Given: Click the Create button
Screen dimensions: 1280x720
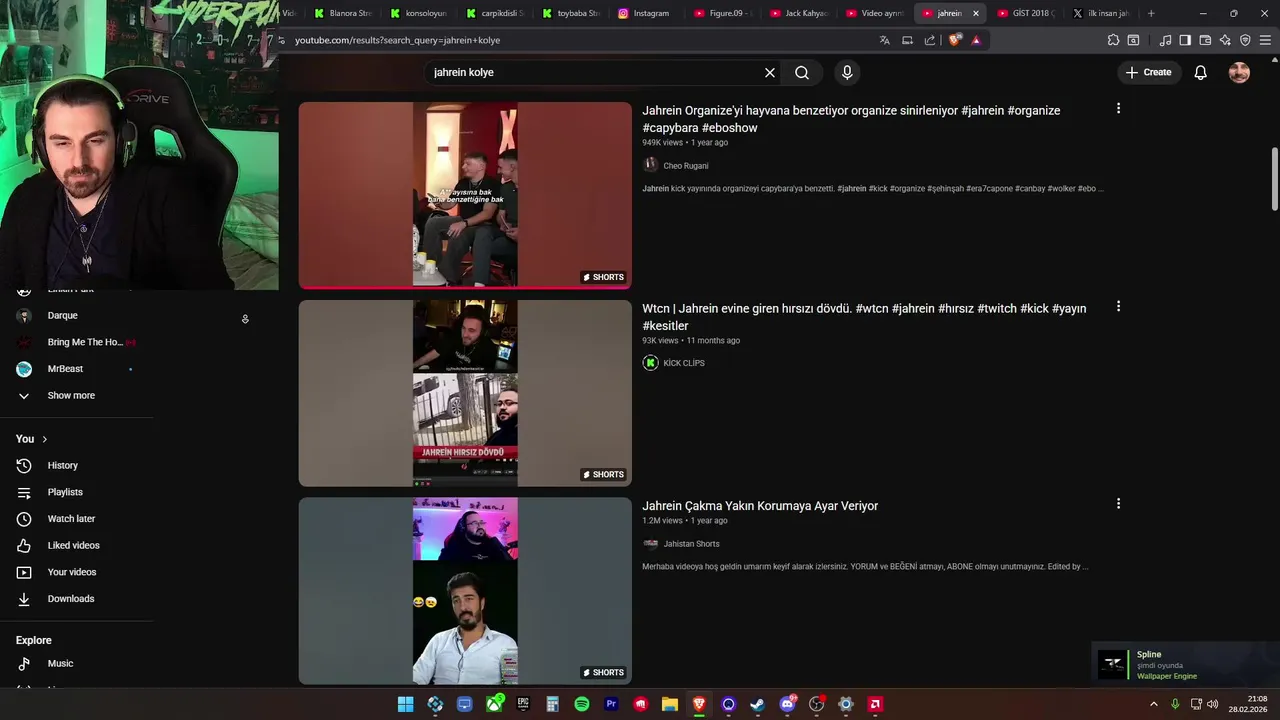Looking at the screenshot, I should coord(1148,72).
